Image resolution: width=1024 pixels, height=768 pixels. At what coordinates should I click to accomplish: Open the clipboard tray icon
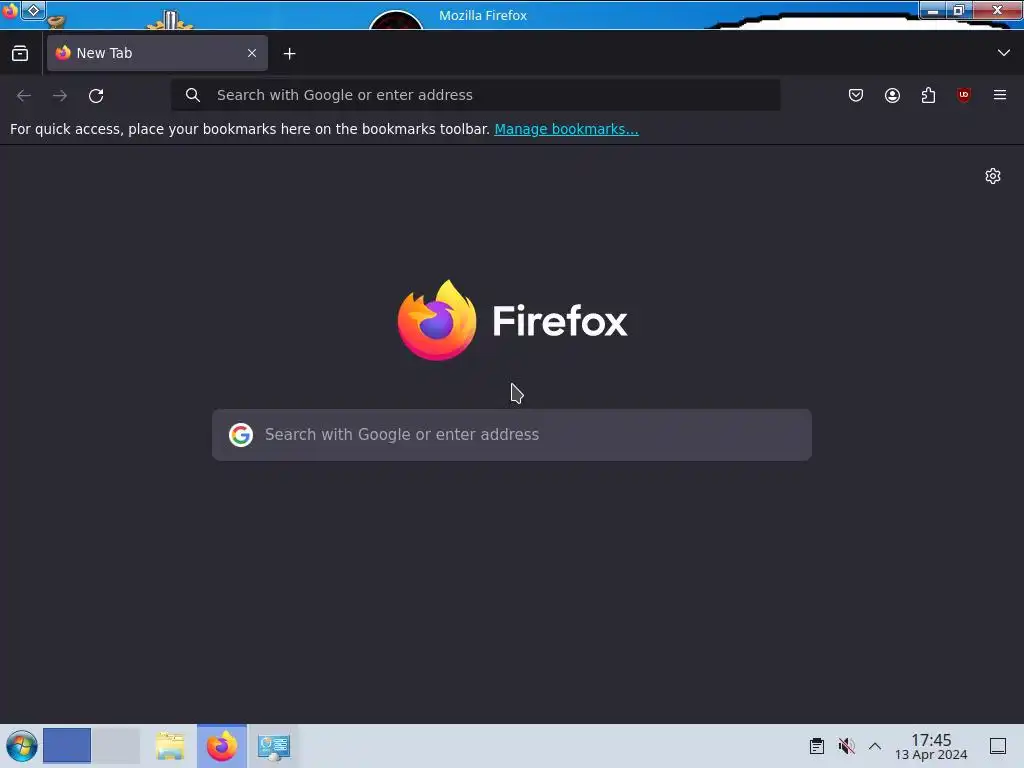click(x=816, y=746)
